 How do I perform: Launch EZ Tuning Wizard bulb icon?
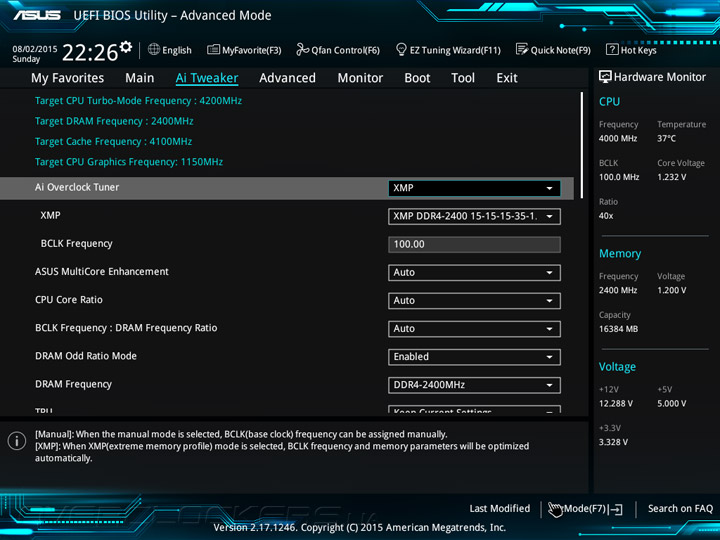(x=401, y=50)
